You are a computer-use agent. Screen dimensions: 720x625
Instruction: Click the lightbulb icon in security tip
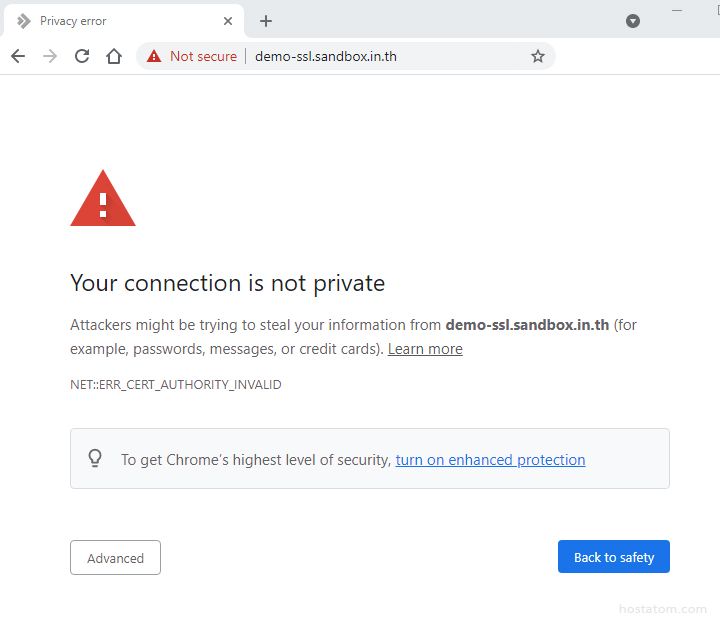click(x=95, y=459)
